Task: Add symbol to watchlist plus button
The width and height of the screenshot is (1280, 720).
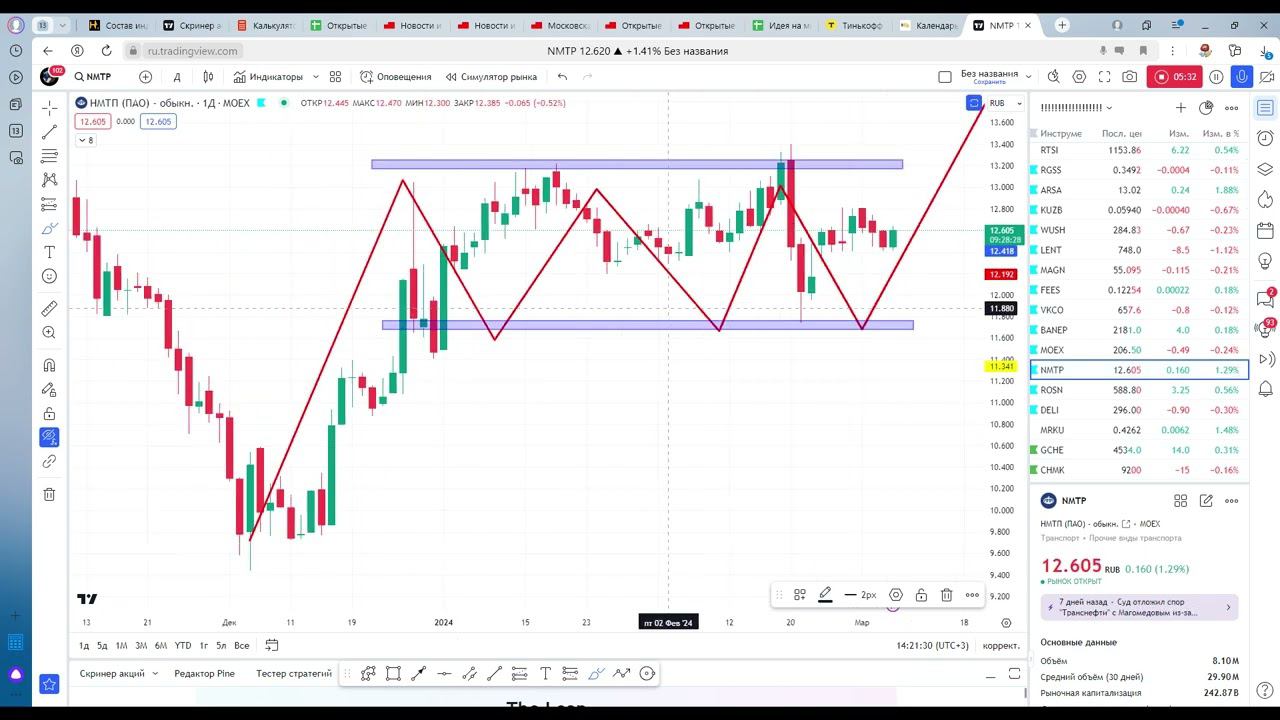Action: point(1180,107)
